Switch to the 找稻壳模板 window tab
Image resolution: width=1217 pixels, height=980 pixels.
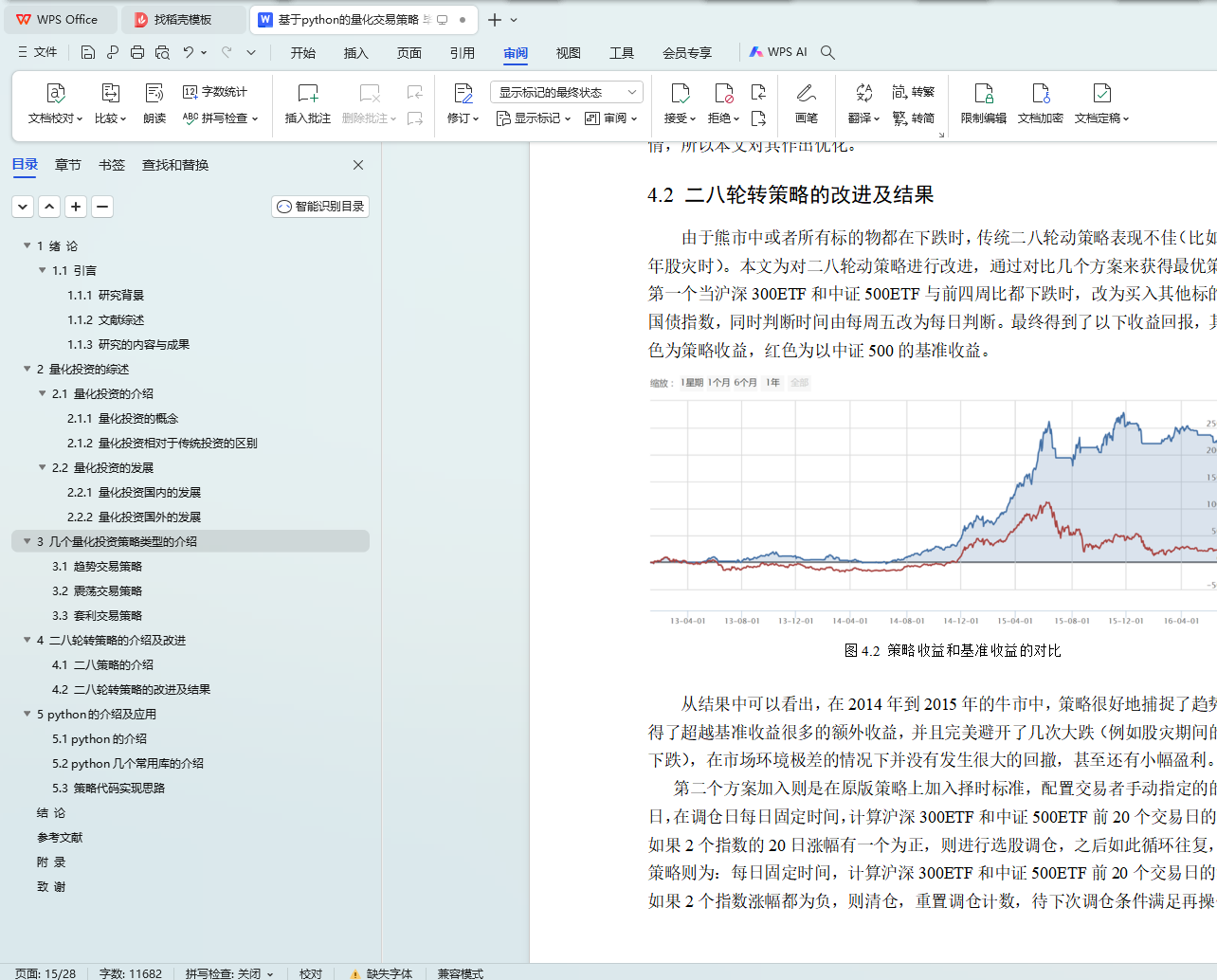click(185, 19)
